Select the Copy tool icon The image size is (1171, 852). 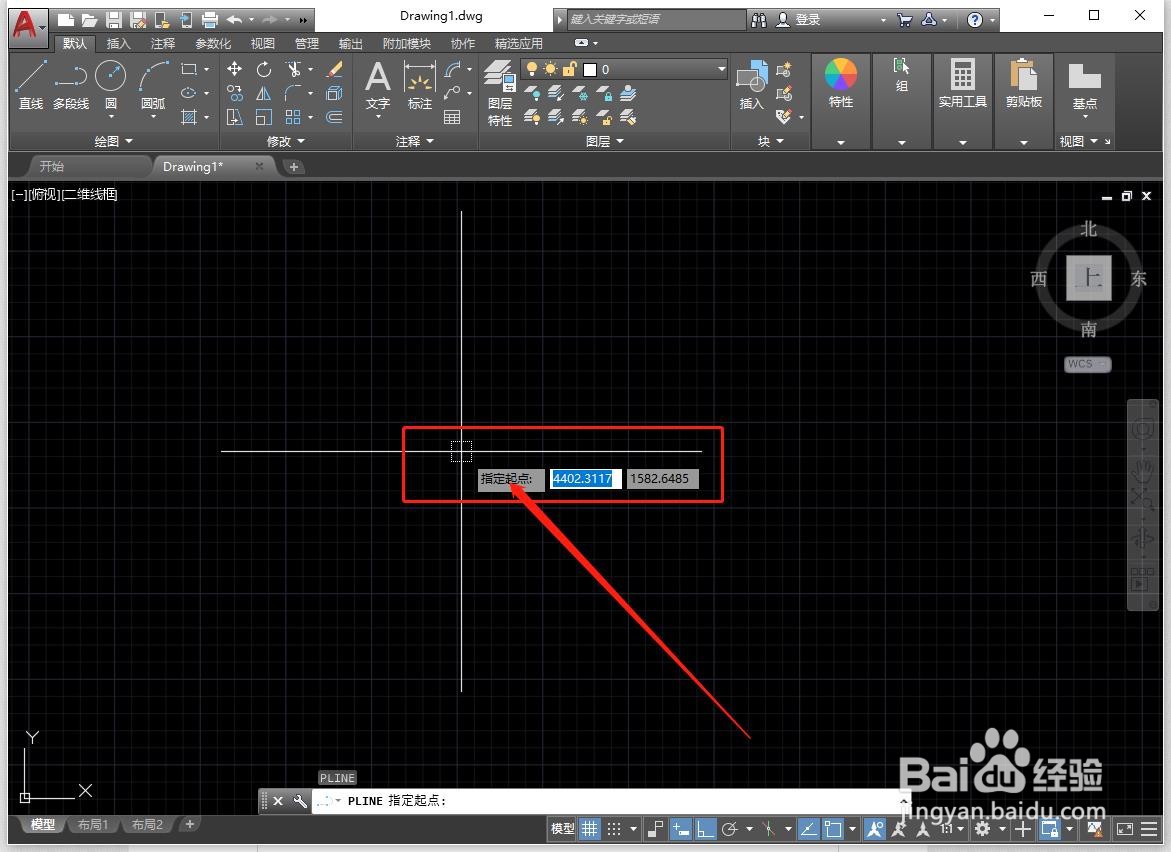[x=234, y=93]
